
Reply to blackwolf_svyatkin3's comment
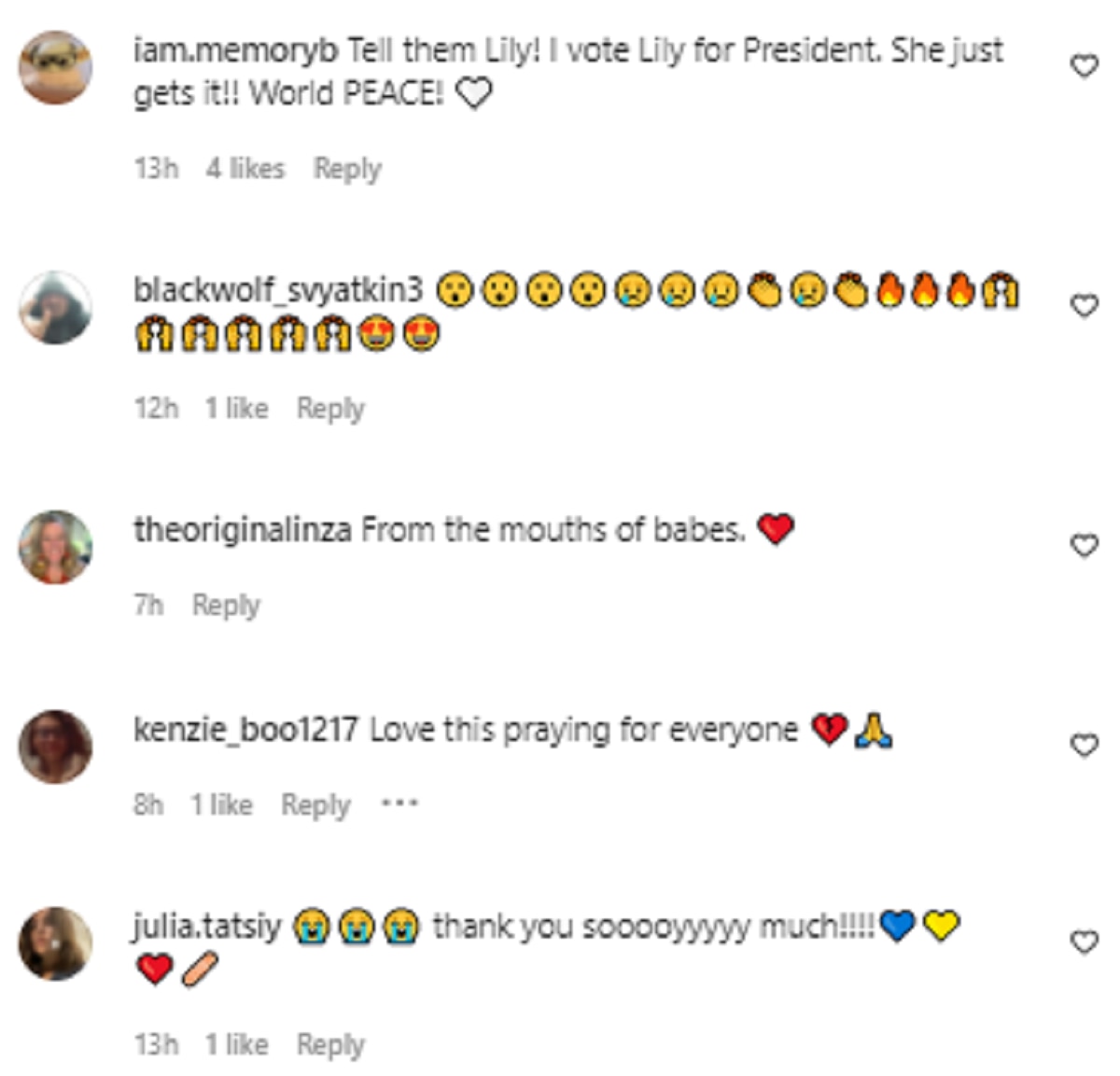coord(330,409)
